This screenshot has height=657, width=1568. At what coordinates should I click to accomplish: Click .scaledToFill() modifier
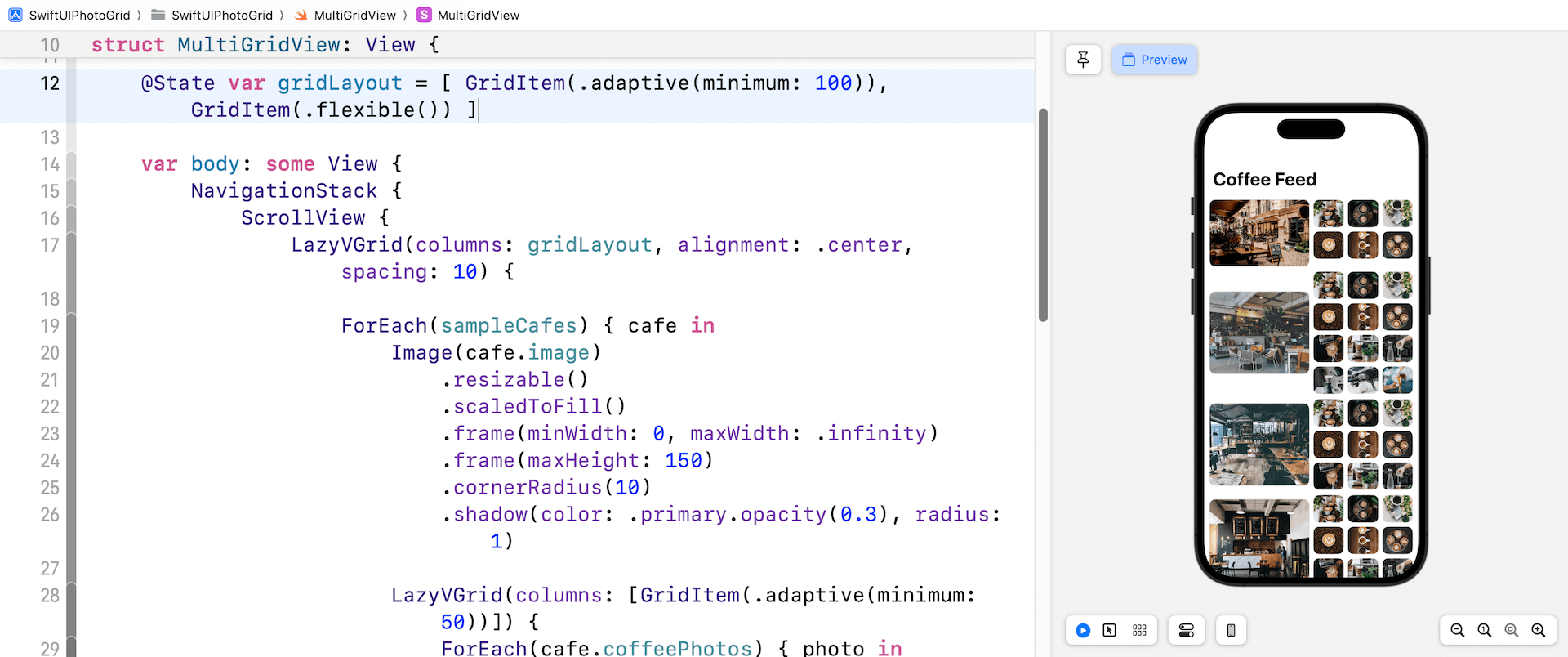click(x=534, y=406)
